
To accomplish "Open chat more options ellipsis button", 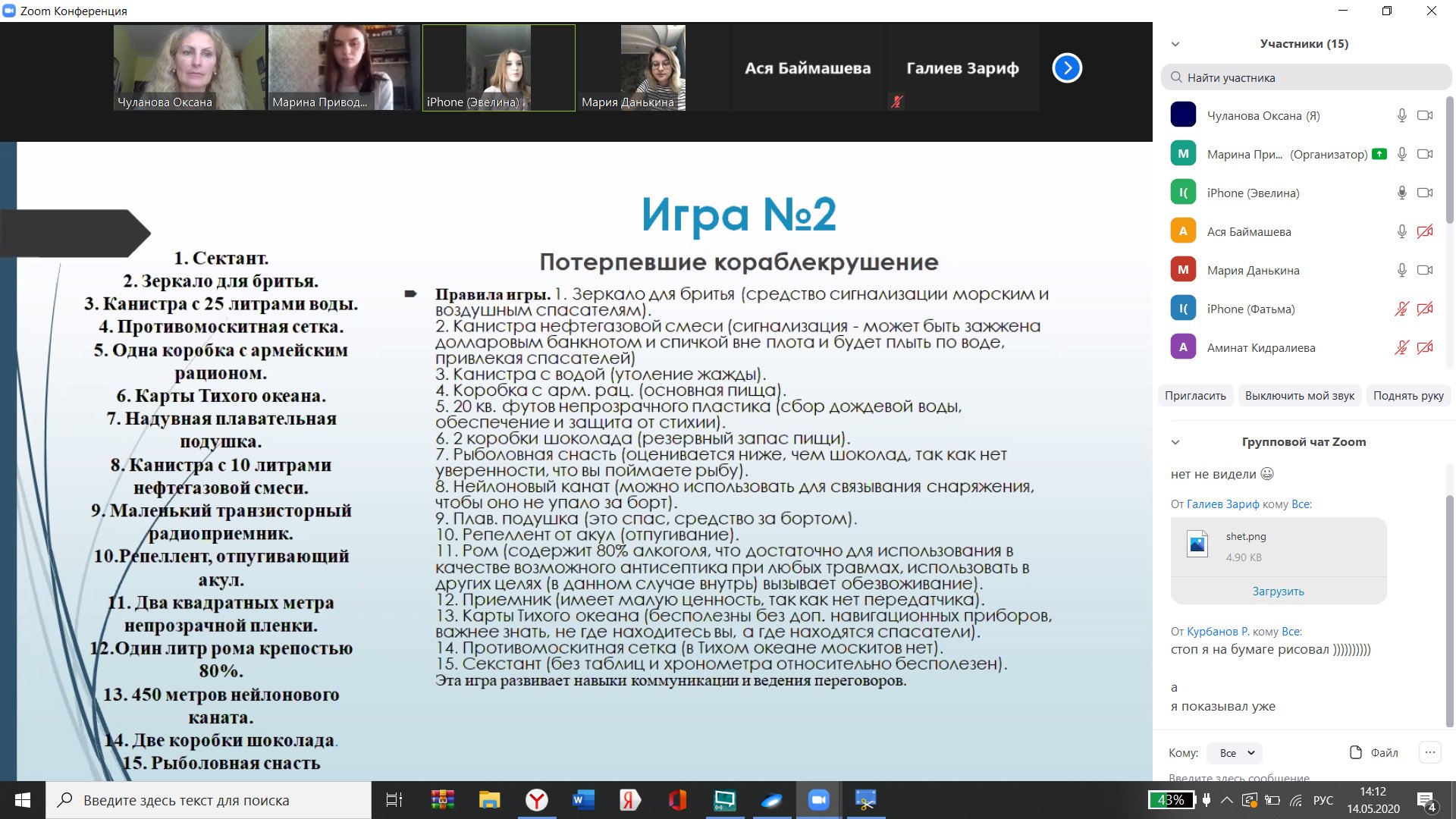I will 1429,752.
